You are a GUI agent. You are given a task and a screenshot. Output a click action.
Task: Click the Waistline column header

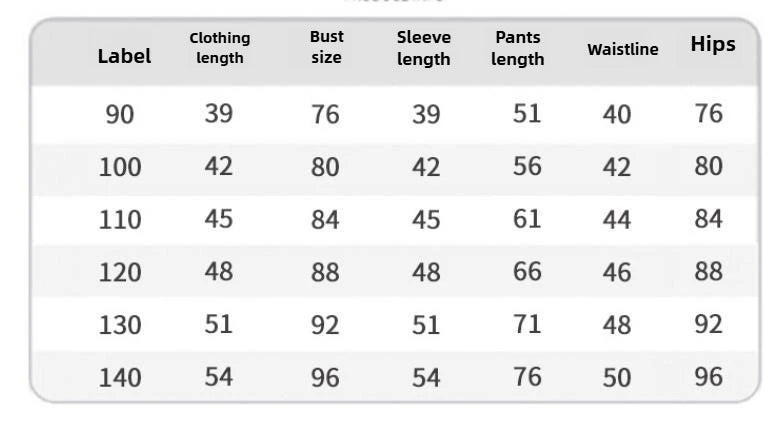[622, 49]
